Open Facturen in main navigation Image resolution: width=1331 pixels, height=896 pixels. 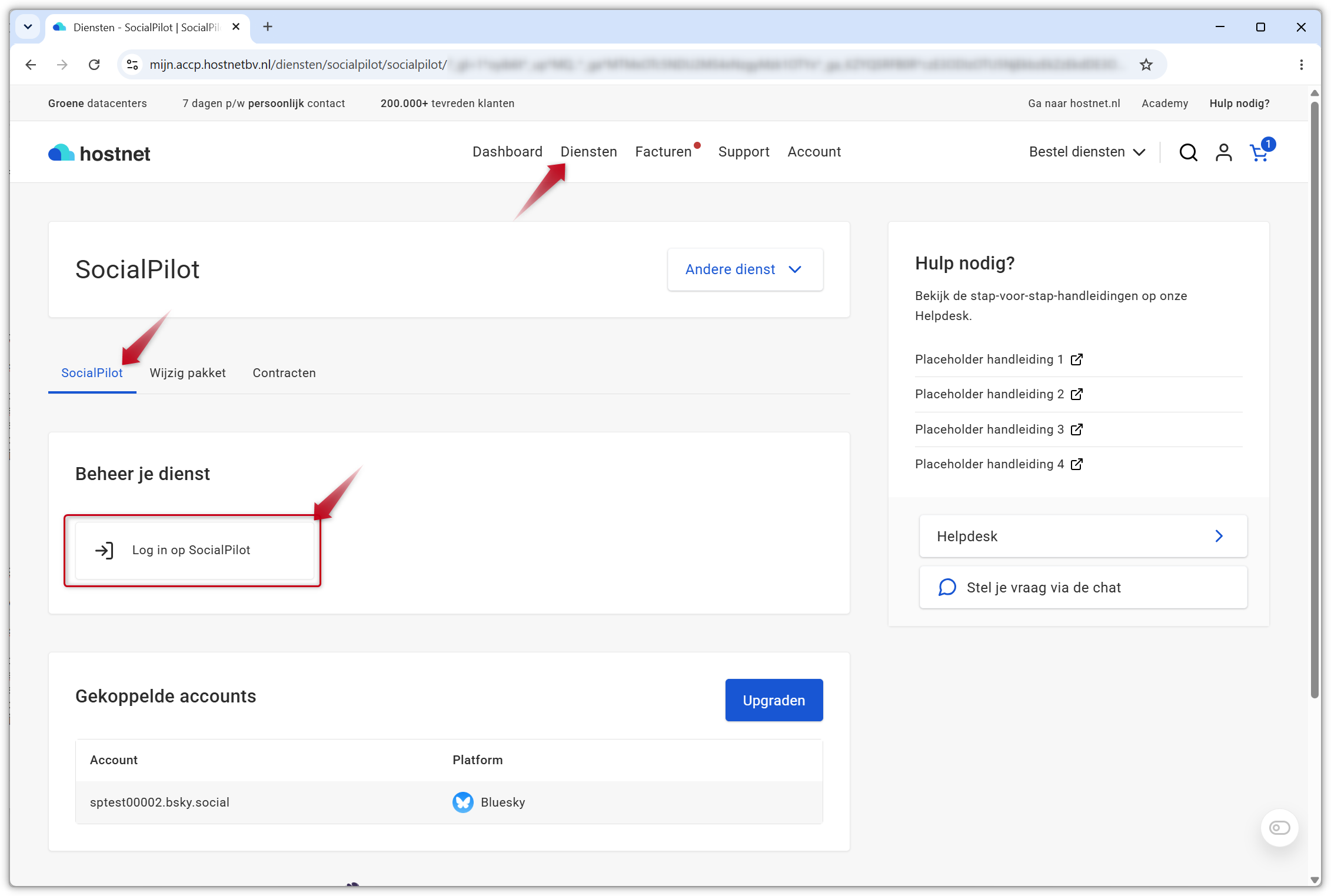663,152
